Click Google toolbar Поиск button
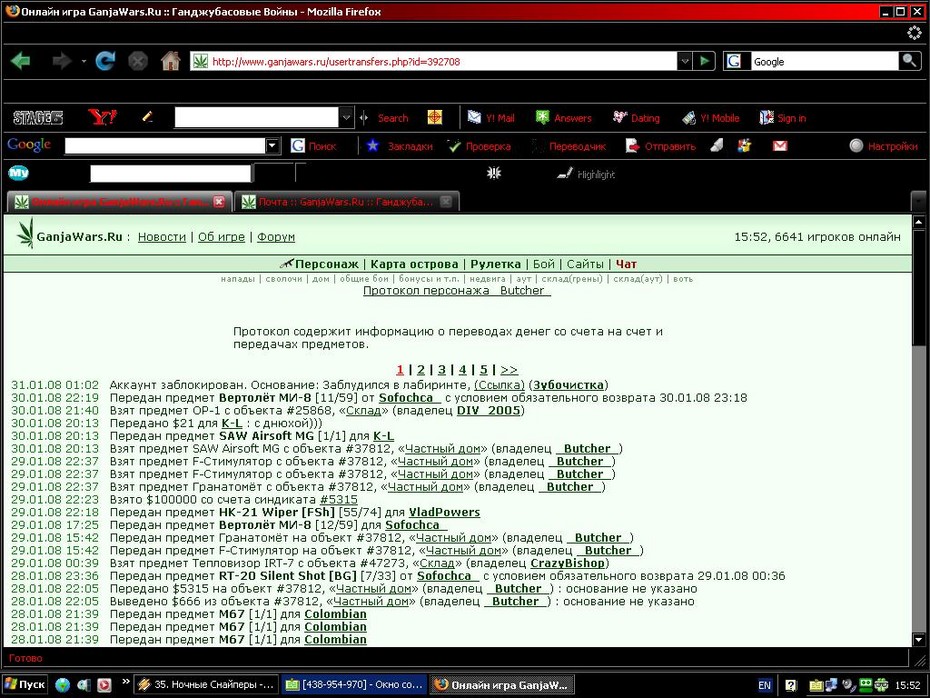Image resolution: width=930 pixels, height=698 pixels. [x=314, y=146]
